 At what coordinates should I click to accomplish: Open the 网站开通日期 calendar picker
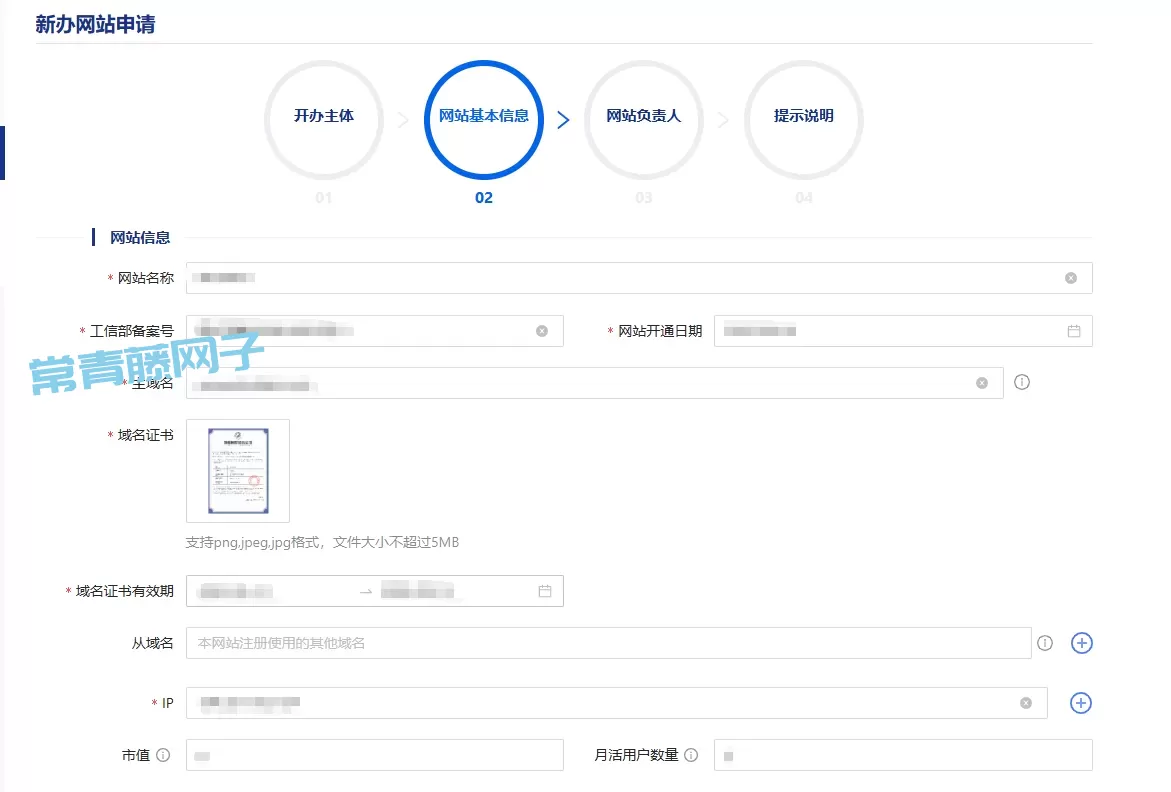tap(1074, 331)
